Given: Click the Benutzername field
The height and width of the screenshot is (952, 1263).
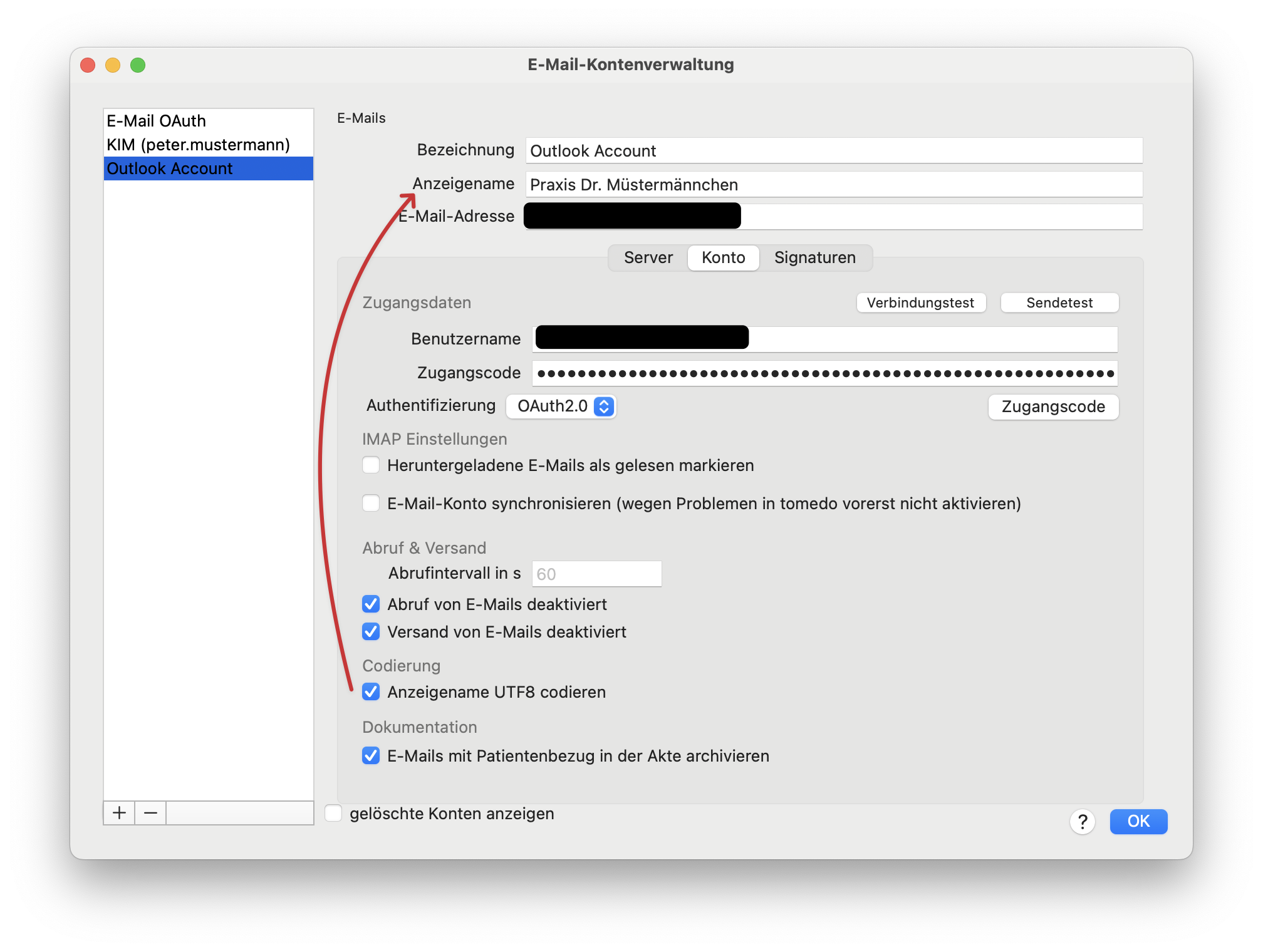Looking at the screenshot, I should coord(824,339).
